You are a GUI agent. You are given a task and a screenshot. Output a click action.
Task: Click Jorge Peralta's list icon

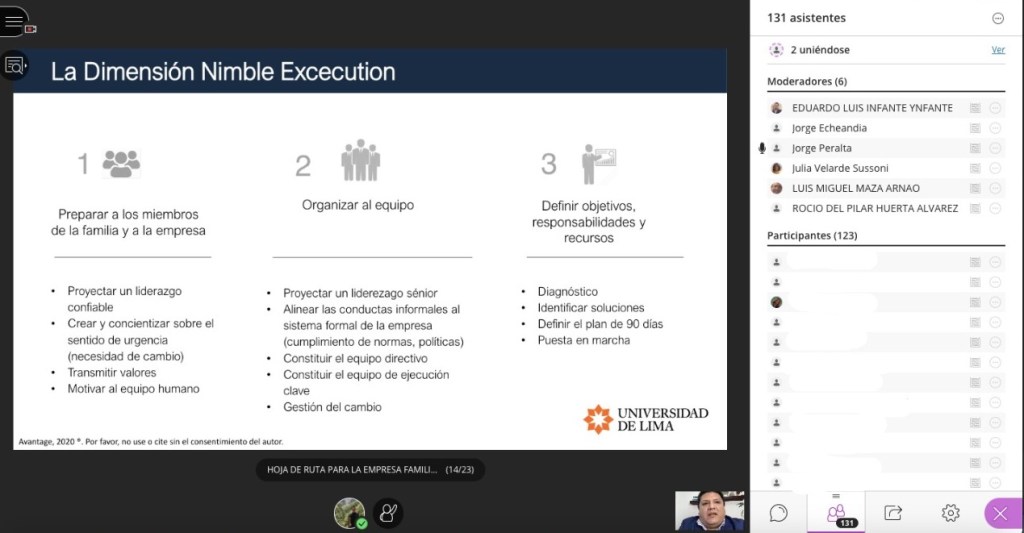click(x=975, y=148)
